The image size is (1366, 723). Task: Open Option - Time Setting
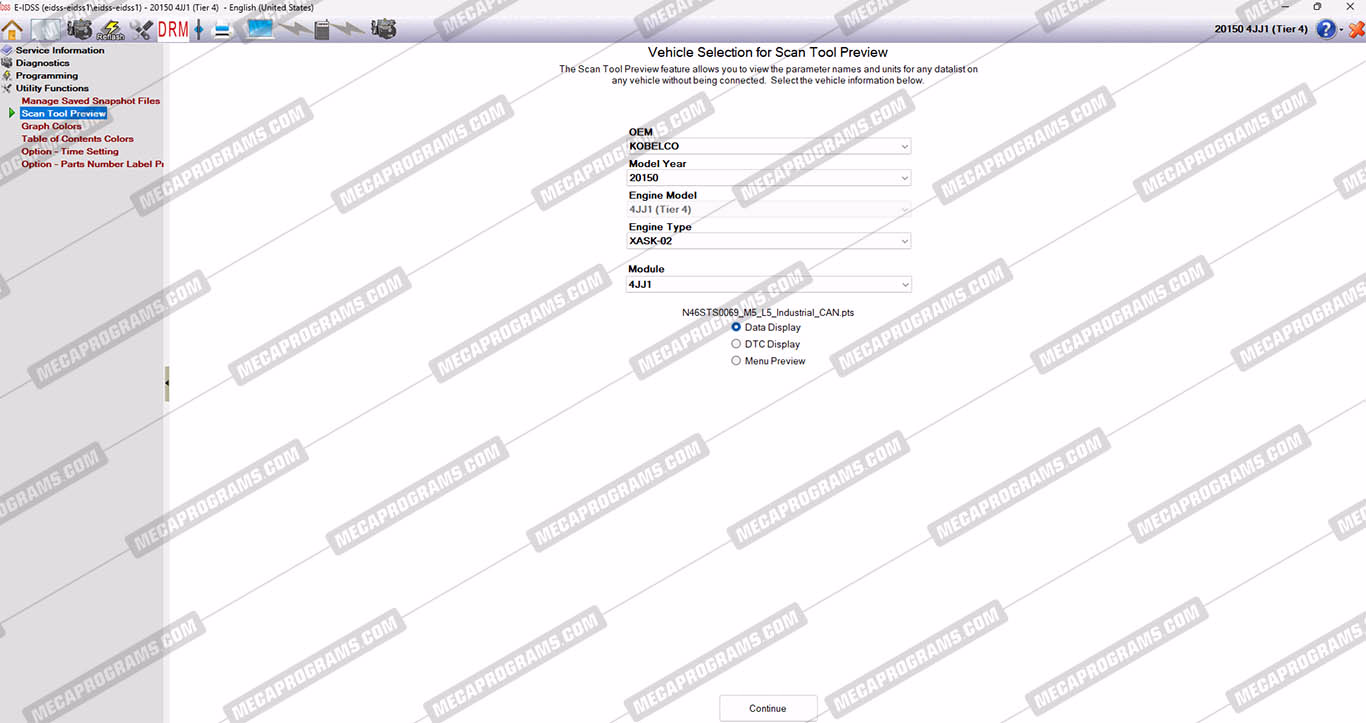[x=70, y=152]
